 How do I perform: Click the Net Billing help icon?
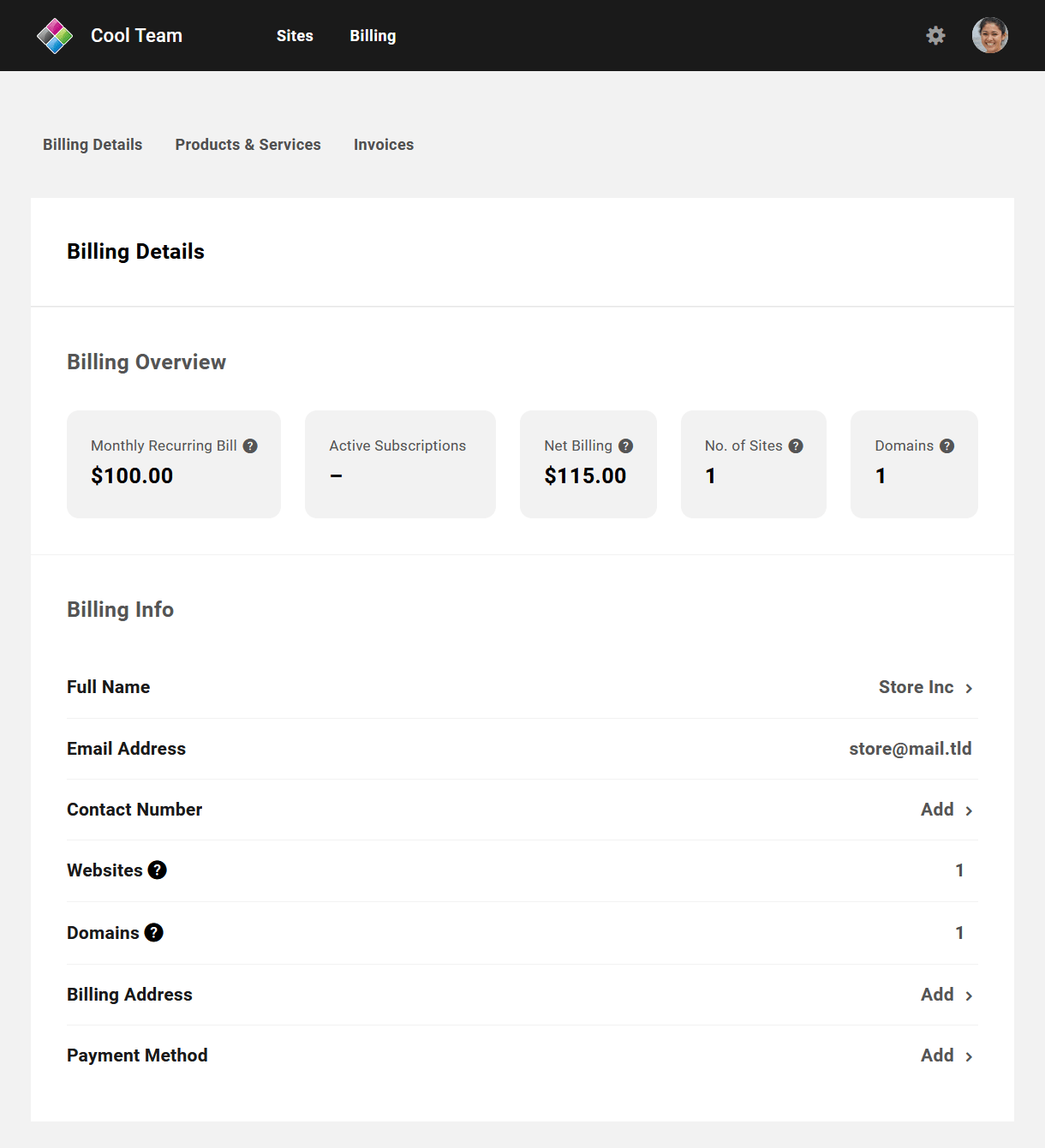point(624,445)
